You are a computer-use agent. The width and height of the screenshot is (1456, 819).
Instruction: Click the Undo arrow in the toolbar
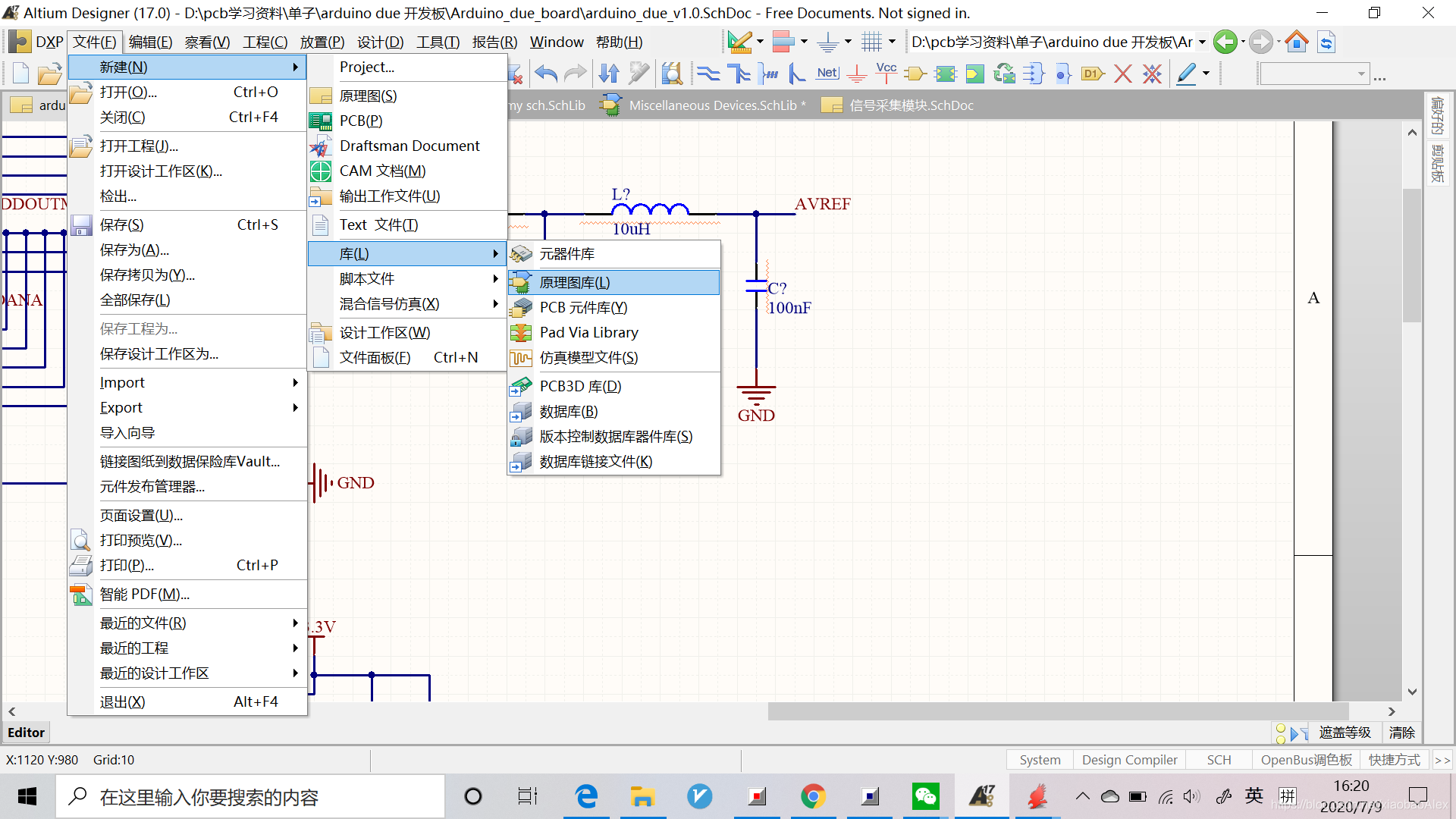click(x=546, y=74)
